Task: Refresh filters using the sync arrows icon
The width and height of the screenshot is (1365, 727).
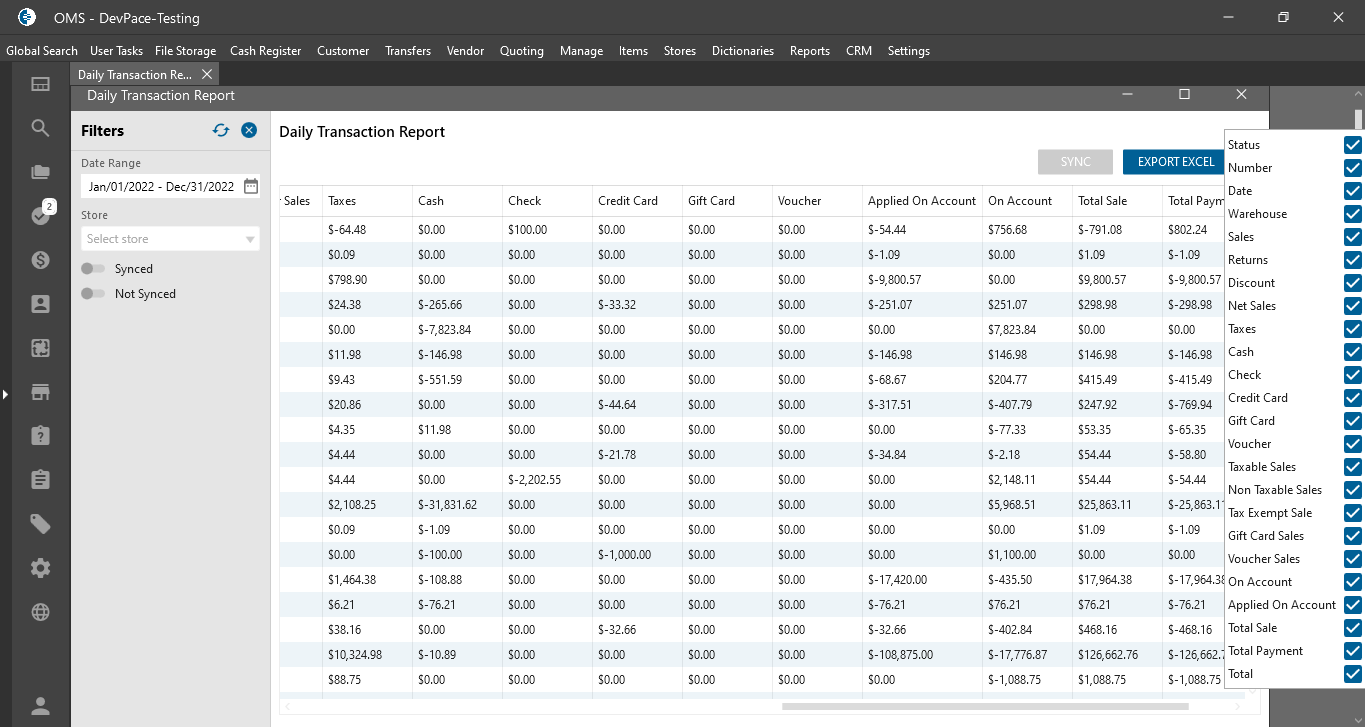Action: click(221, 130)
